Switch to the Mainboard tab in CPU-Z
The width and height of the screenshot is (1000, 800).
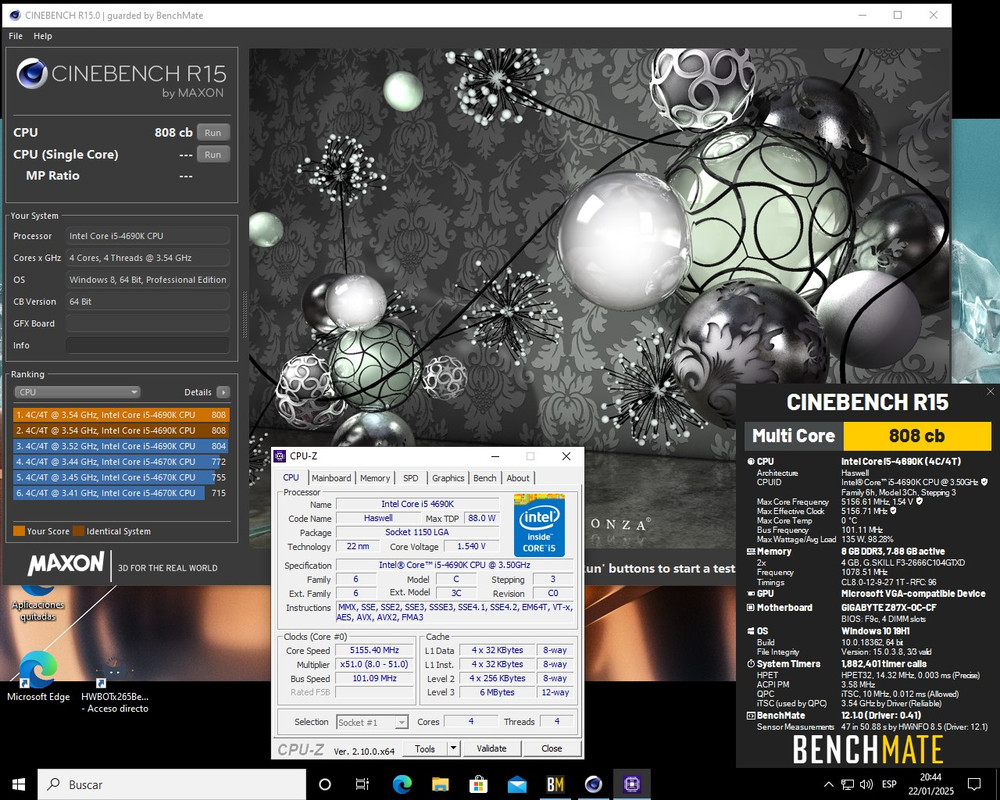click(331, 478)
